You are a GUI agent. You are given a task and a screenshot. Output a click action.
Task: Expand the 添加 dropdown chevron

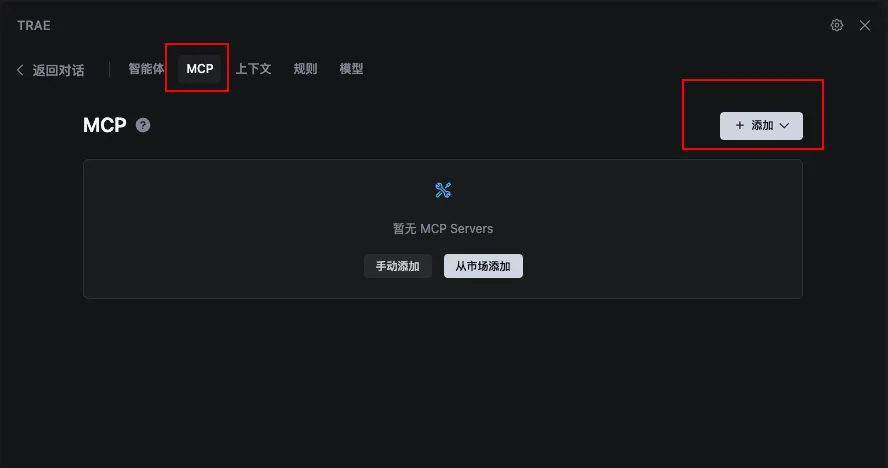(x=784, y=126)
